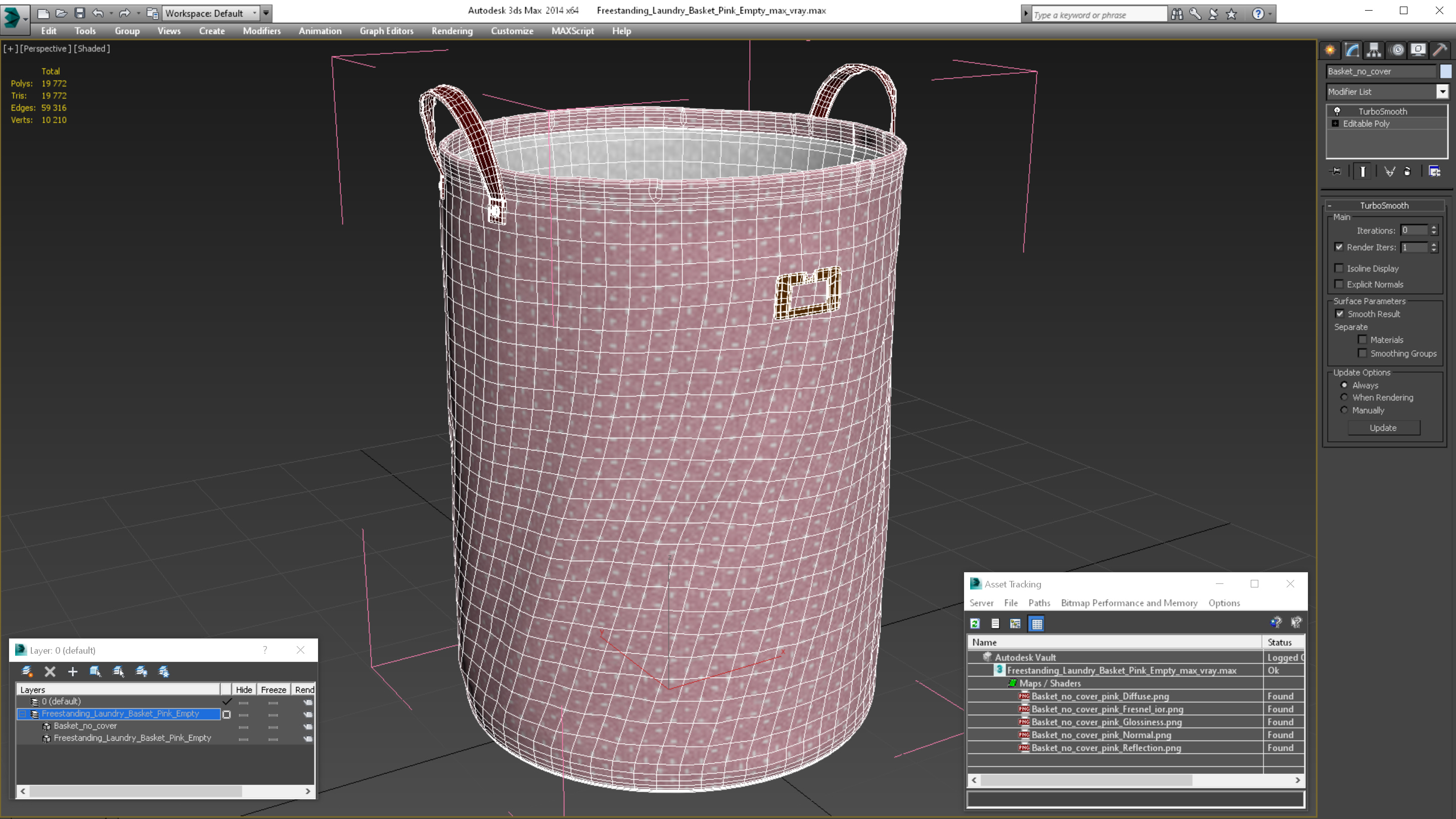
Task: Click the Create New Layer icon
Action: (x=27, y=671)
